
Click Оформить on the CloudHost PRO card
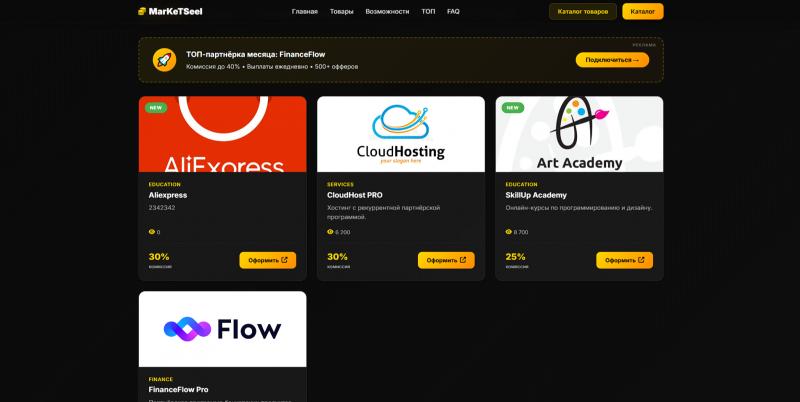(446, 260)
